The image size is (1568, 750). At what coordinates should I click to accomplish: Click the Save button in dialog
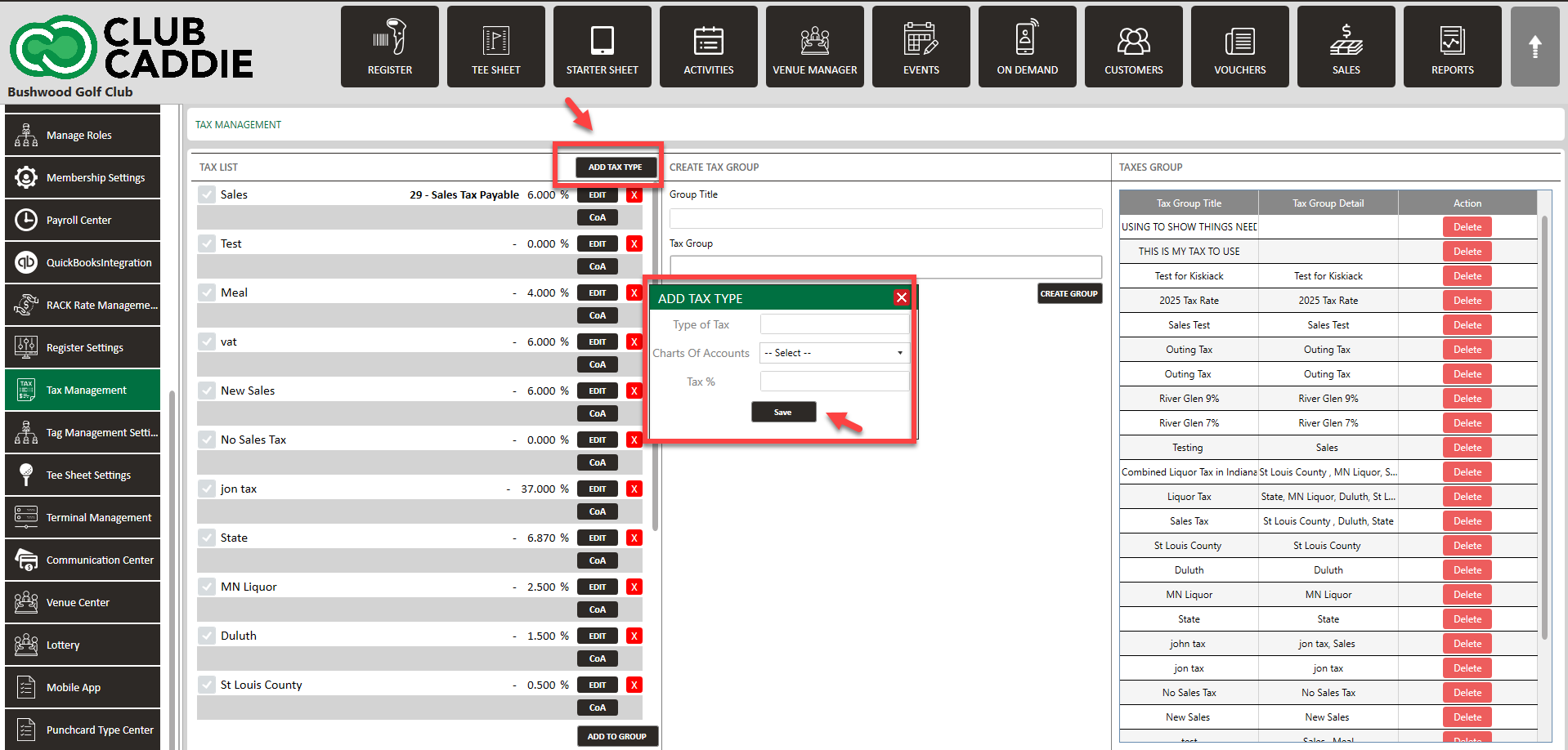(x=783, y=412)
